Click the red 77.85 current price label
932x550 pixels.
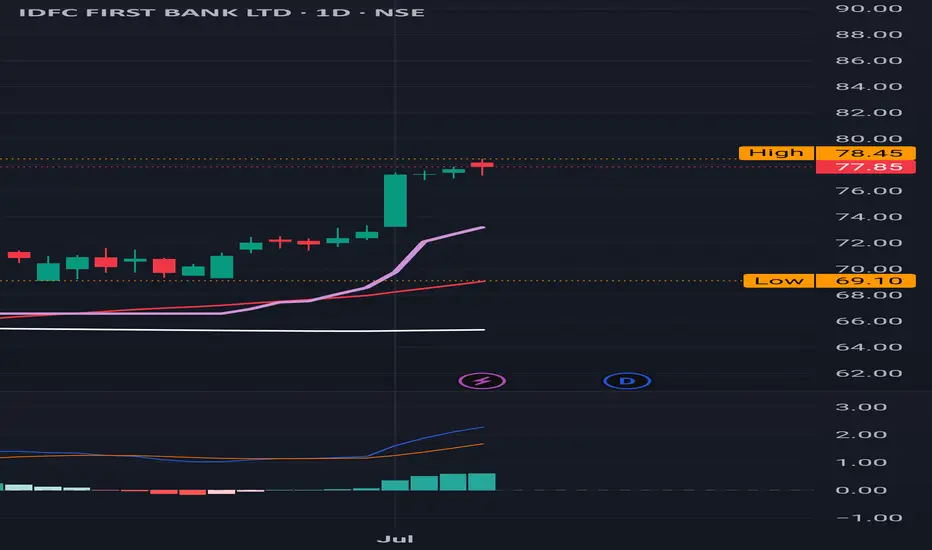point(865,167)
